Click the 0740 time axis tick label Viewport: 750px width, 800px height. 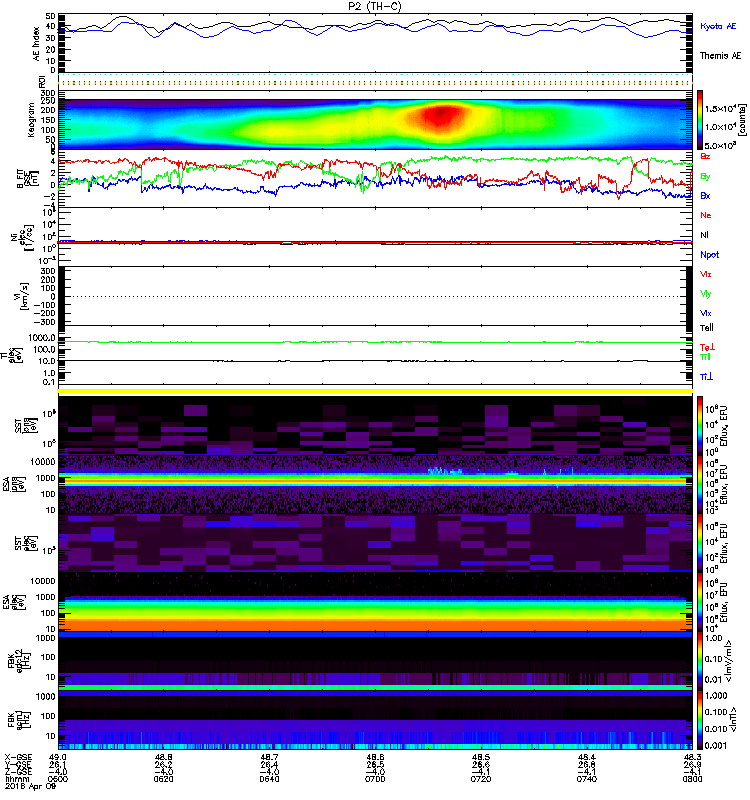click(x=587, y=779)
